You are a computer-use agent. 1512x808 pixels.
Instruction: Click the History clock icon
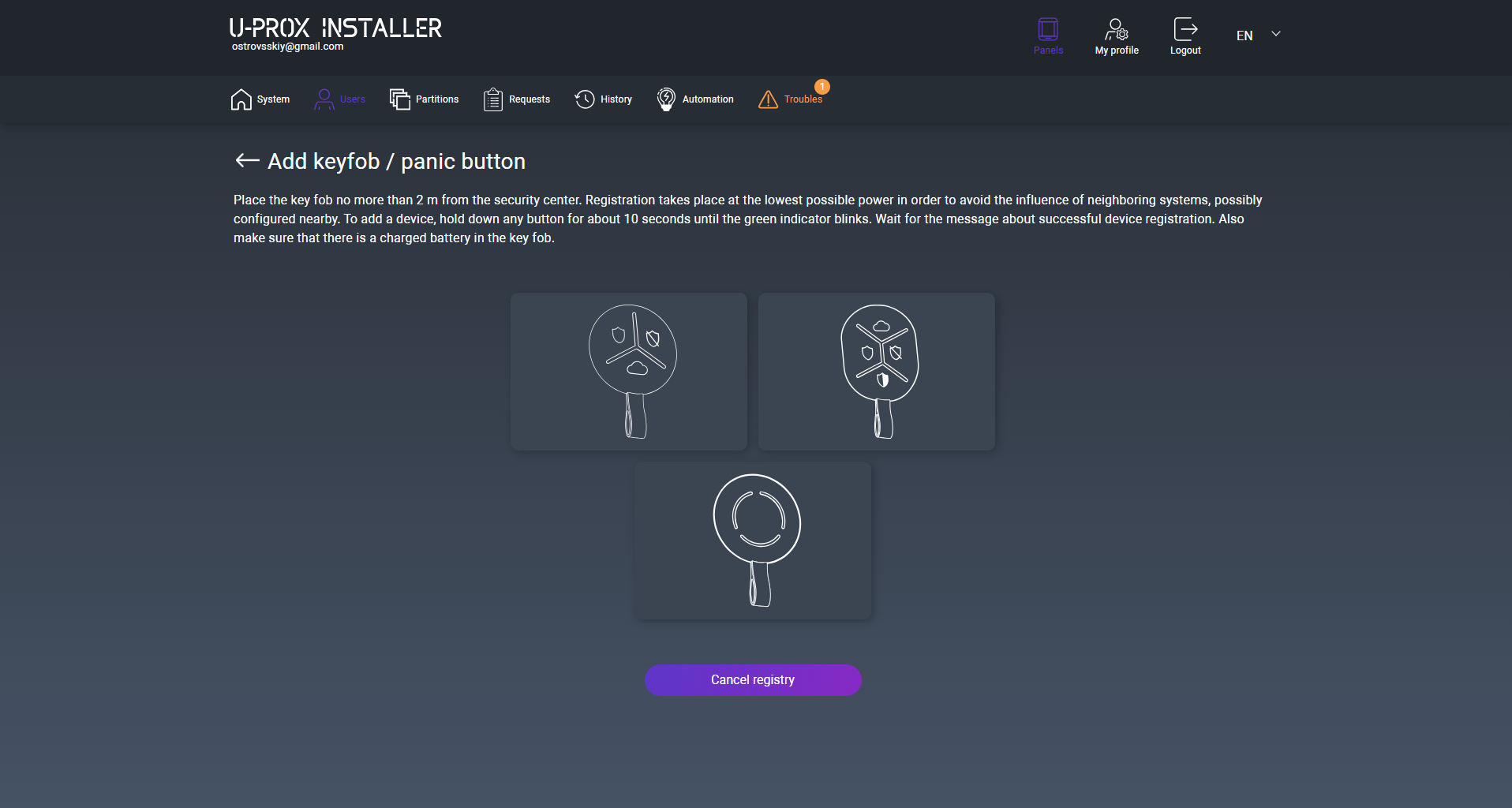(585, 99)
